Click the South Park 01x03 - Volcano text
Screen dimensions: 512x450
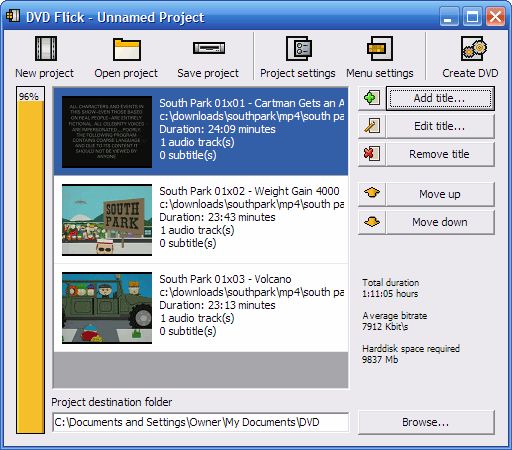(225, 279)
